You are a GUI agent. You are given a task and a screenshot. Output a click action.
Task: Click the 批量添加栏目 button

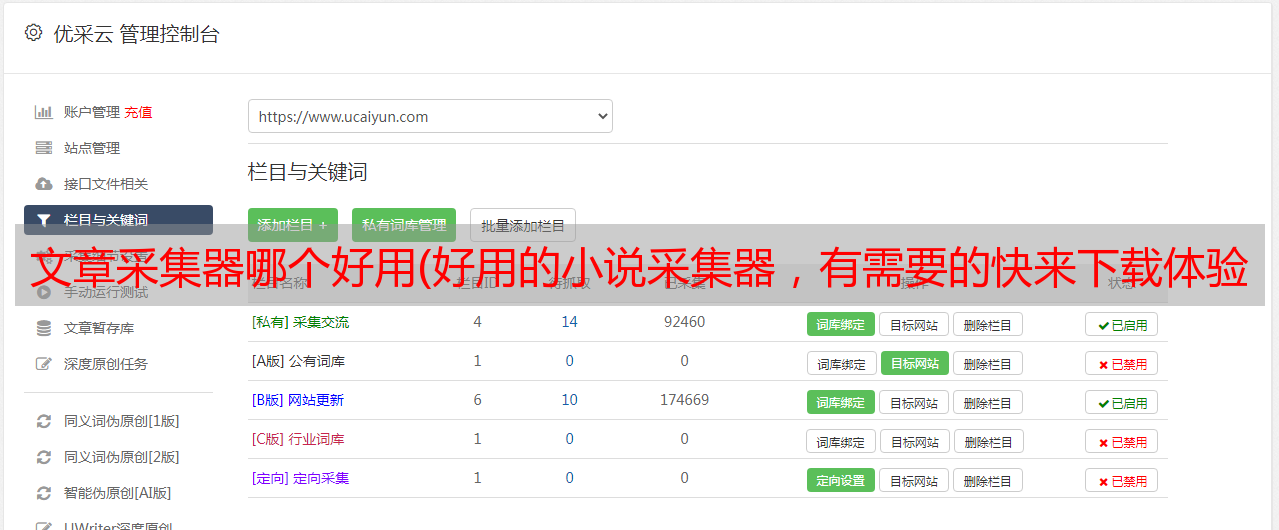coord(523,225)
